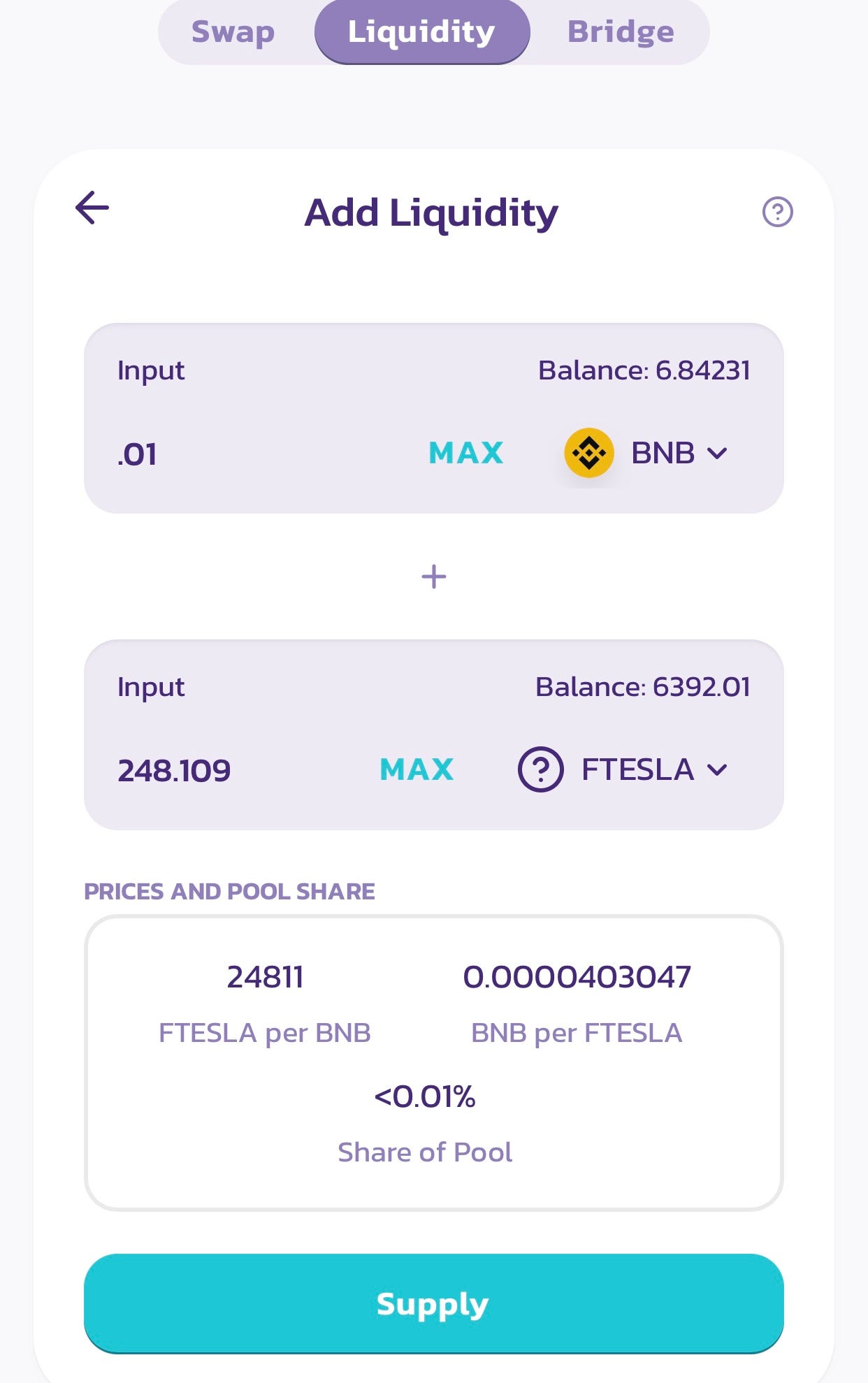
Task: Click MAX for the FTESLA input
Action: pyautogui.click(x=417, y=769)
